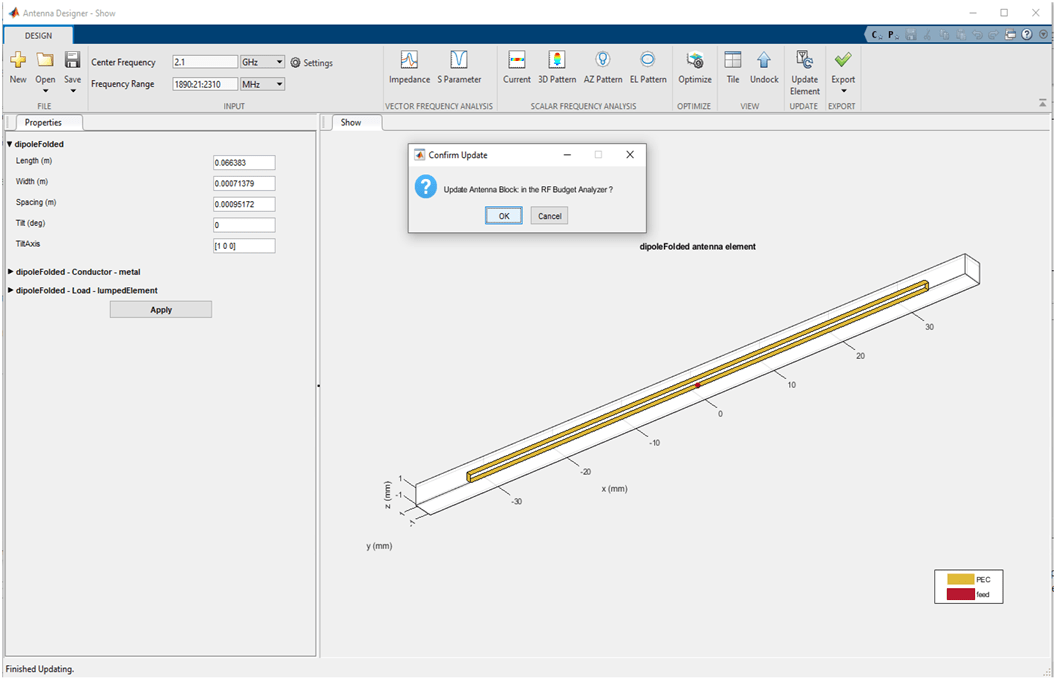Show the Current distribution plot
The height and width of the screenshot is (681, 1056).
(x=517, y=67)
